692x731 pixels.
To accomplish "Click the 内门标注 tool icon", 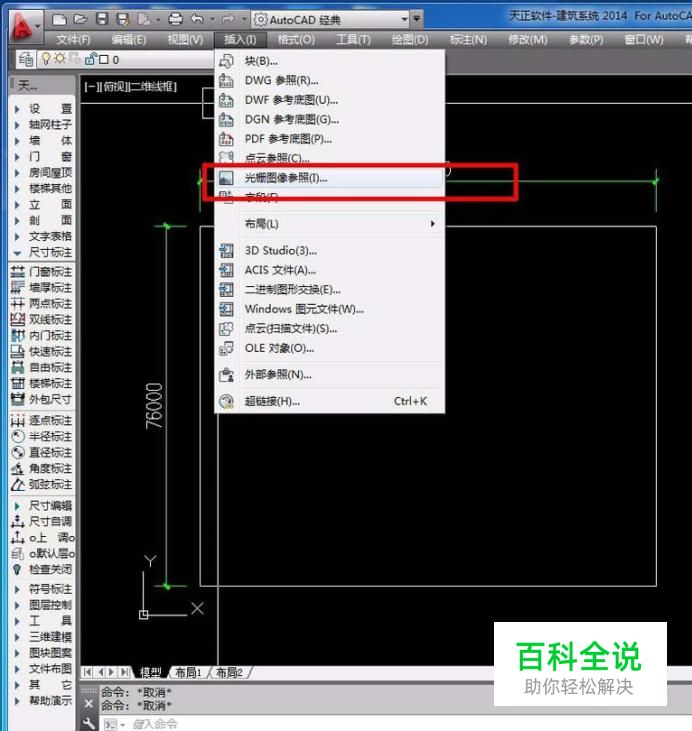I will pyautogui.click(x=18, y=336).
